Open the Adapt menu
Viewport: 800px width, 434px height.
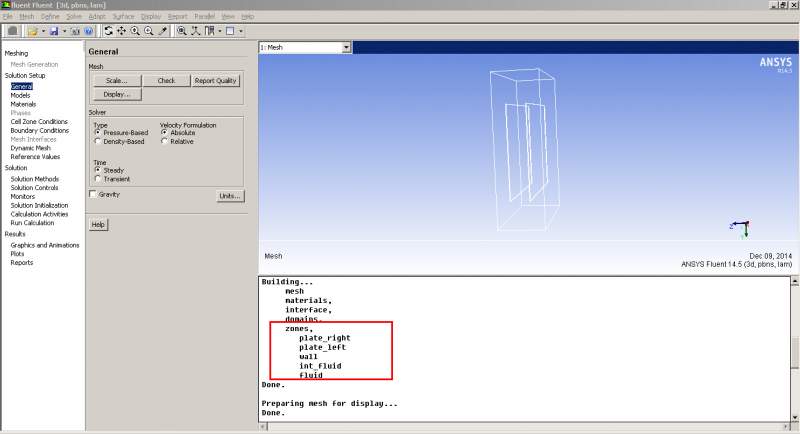97,16
